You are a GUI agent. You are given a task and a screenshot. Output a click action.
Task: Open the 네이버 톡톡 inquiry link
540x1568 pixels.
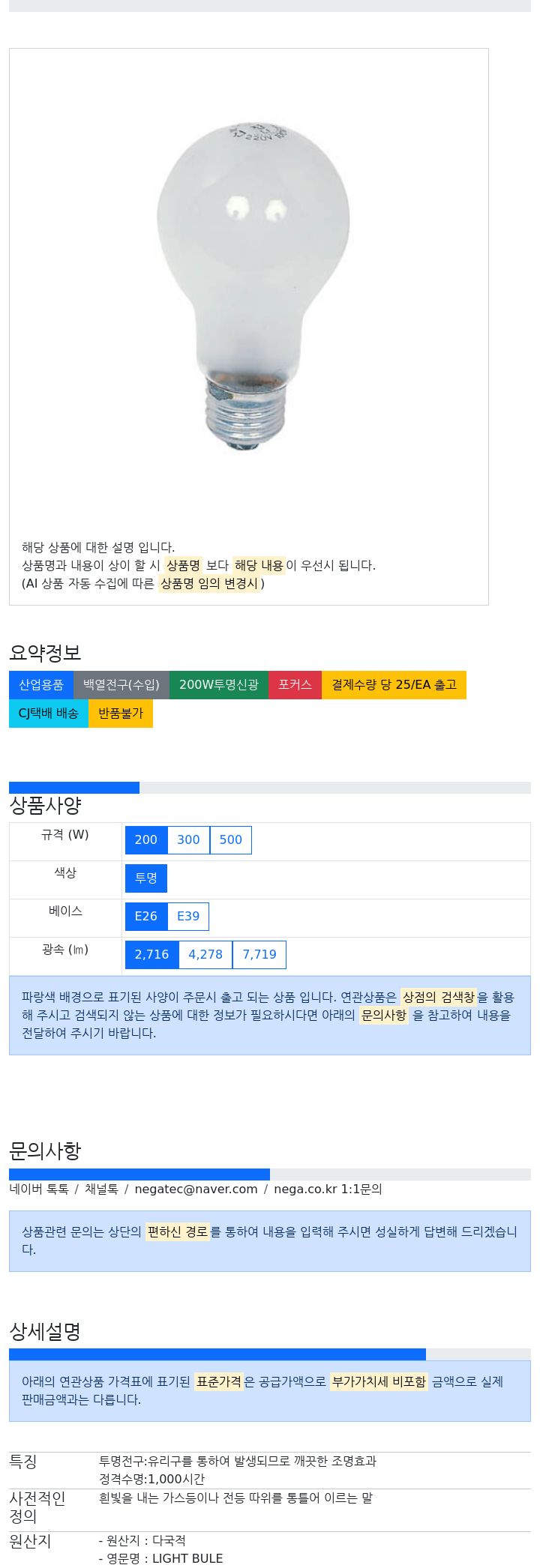point(39,1189)
